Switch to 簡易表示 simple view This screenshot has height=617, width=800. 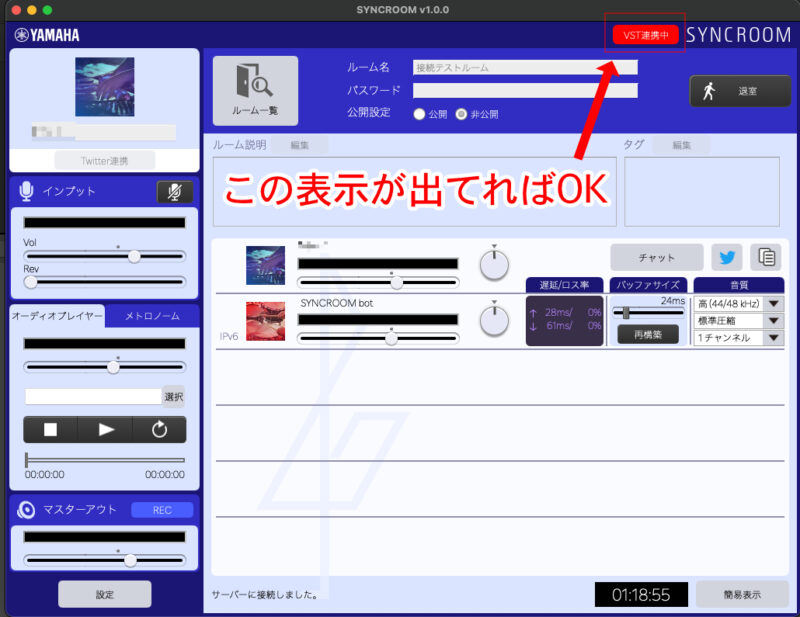coord(742,594)
